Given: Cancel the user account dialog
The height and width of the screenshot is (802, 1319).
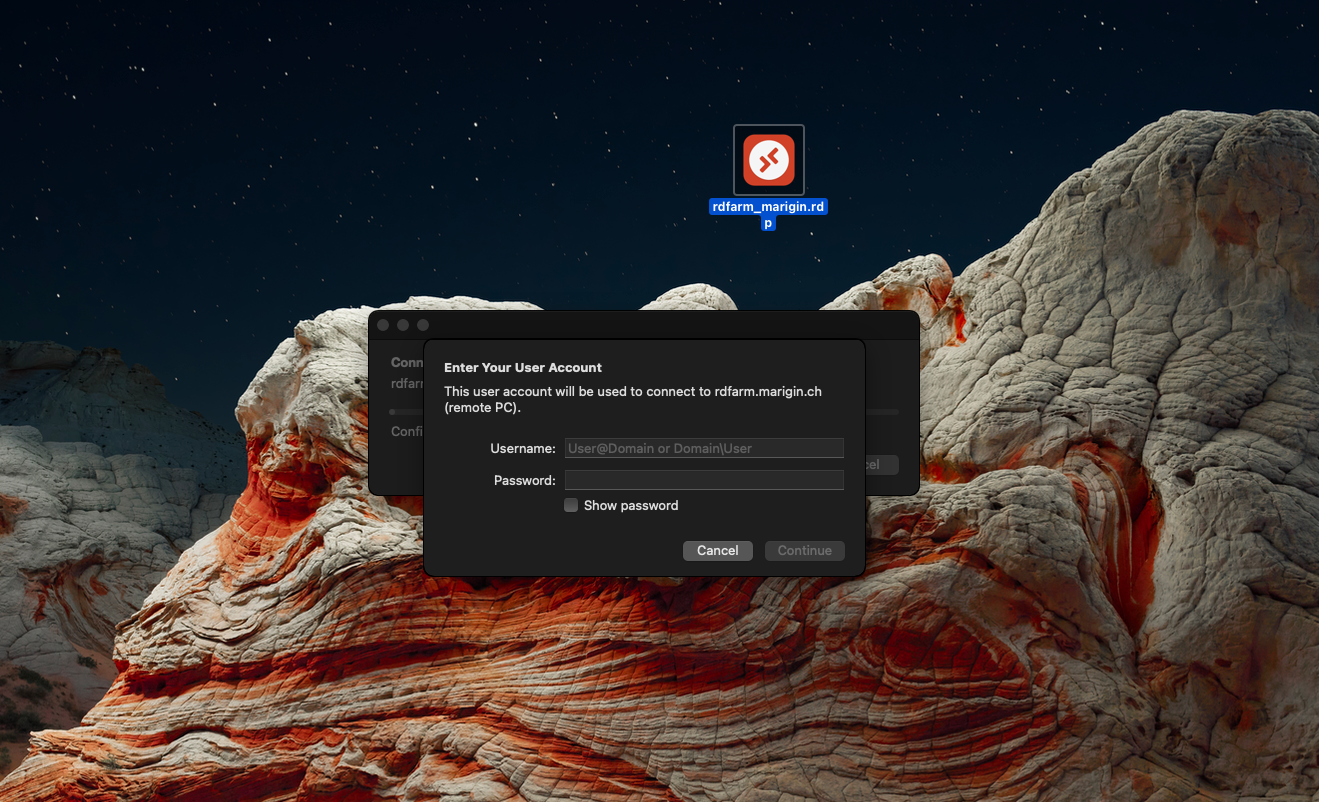Looking at the screenshot, I should [717, 550].
